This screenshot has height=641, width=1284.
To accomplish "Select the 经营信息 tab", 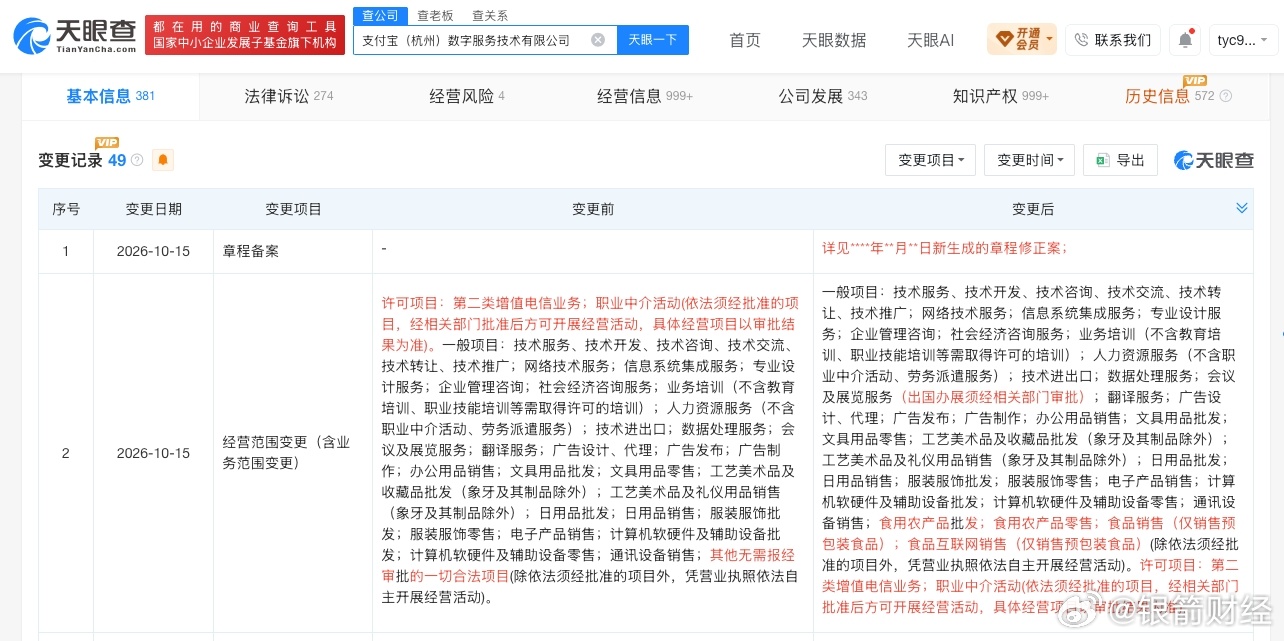I will coord(644,96).
